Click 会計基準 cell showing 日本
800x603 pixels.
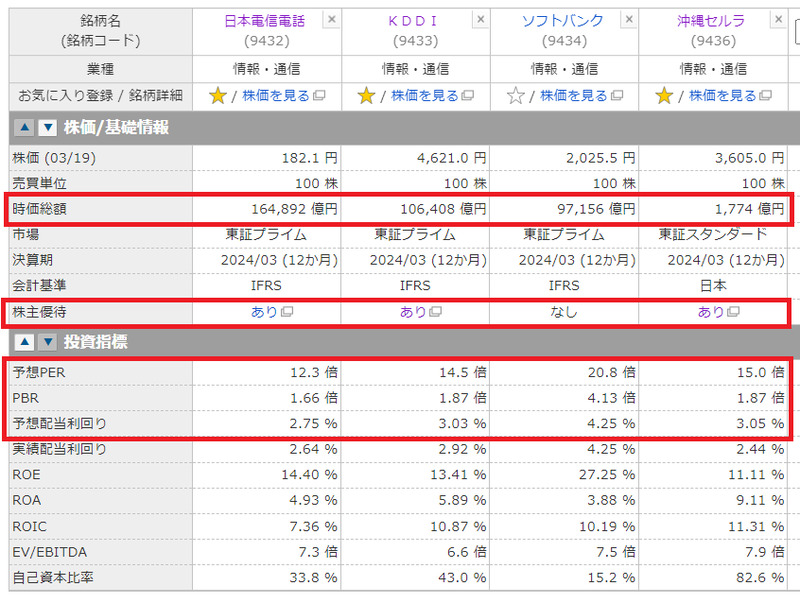[x=713, y=285]
